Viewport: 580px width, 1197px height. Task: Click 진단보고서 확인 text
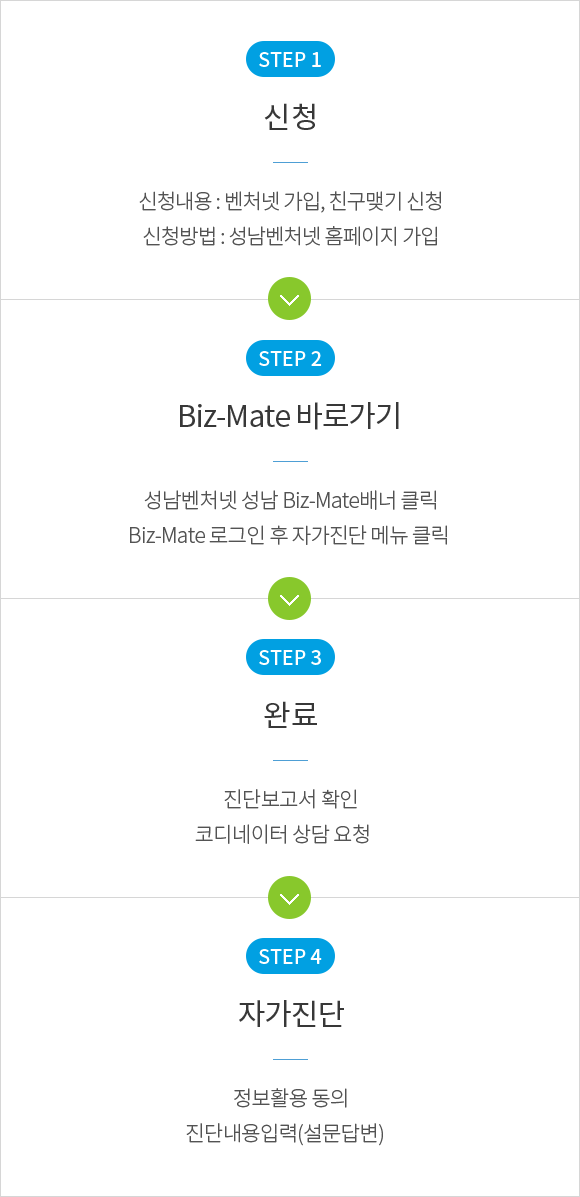tap(290, 800)
